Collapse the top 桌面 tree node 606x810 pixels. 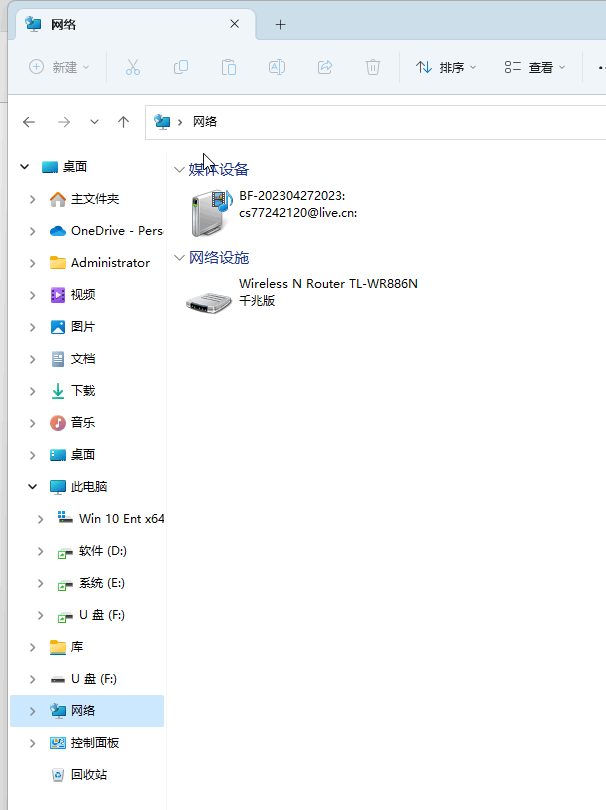coord(24,166)
